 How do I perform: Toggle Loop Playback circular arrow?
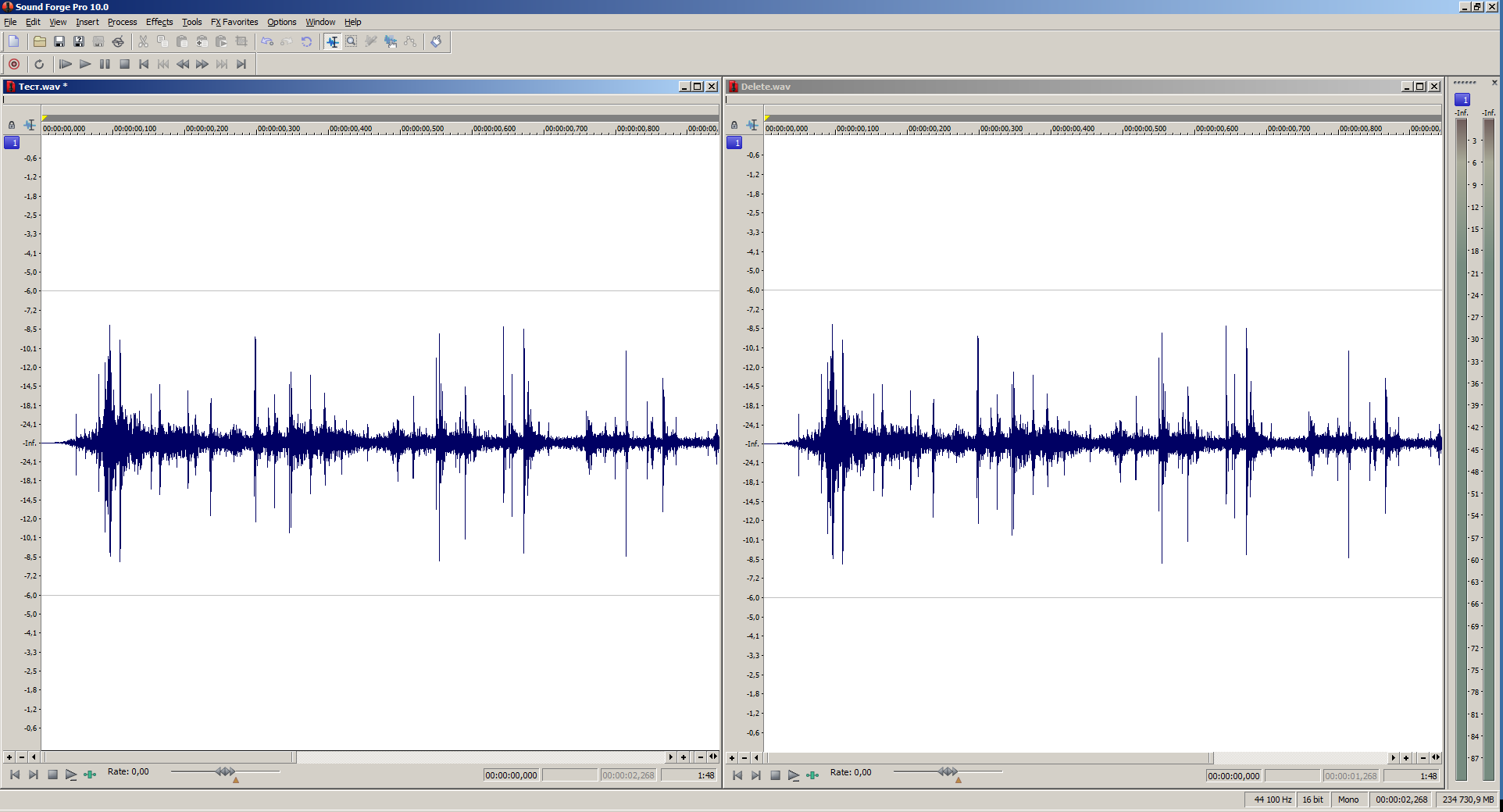click(x=39, y=64)
